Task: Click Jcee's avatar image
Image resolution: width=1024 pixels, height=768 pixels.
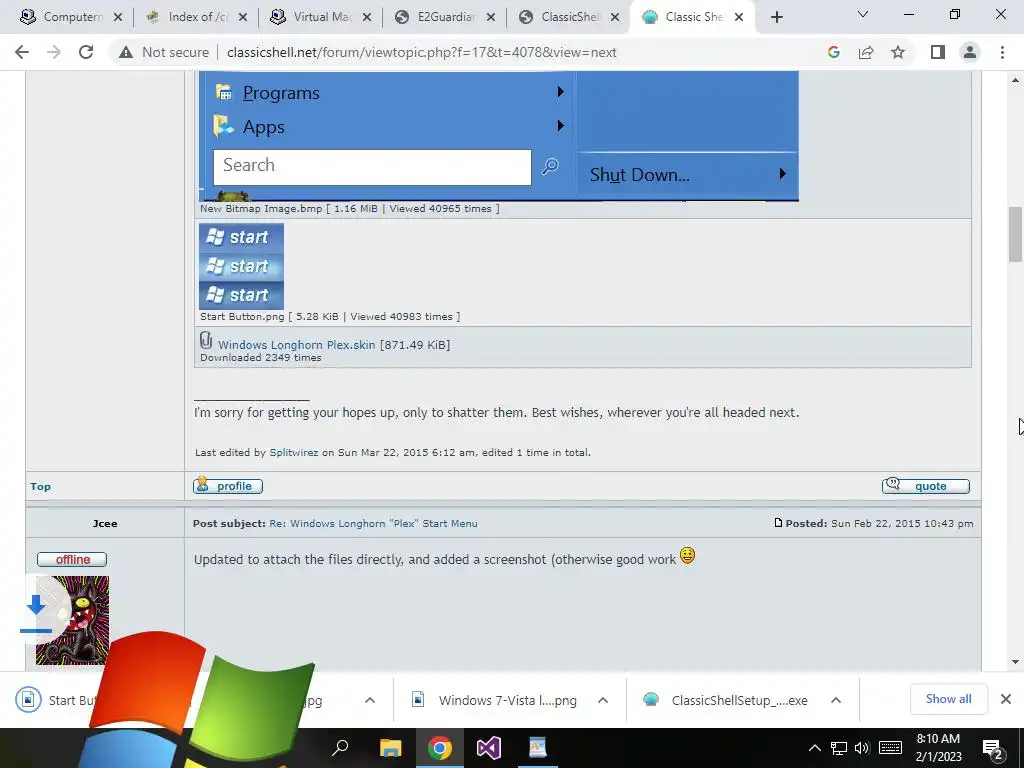Action: (72, 620)
